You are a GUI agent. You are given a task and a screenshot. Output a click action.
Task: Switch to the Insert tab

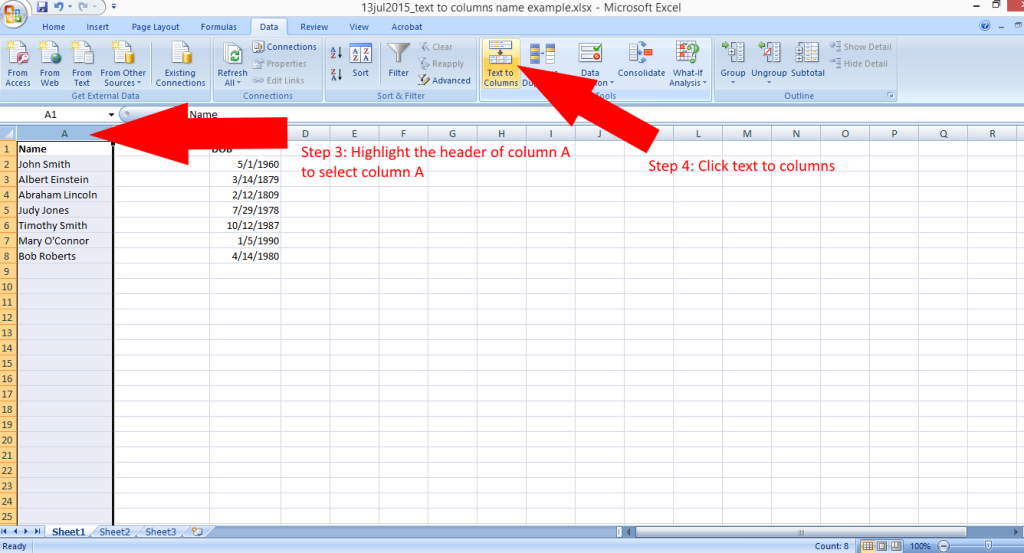pos(97,27)
